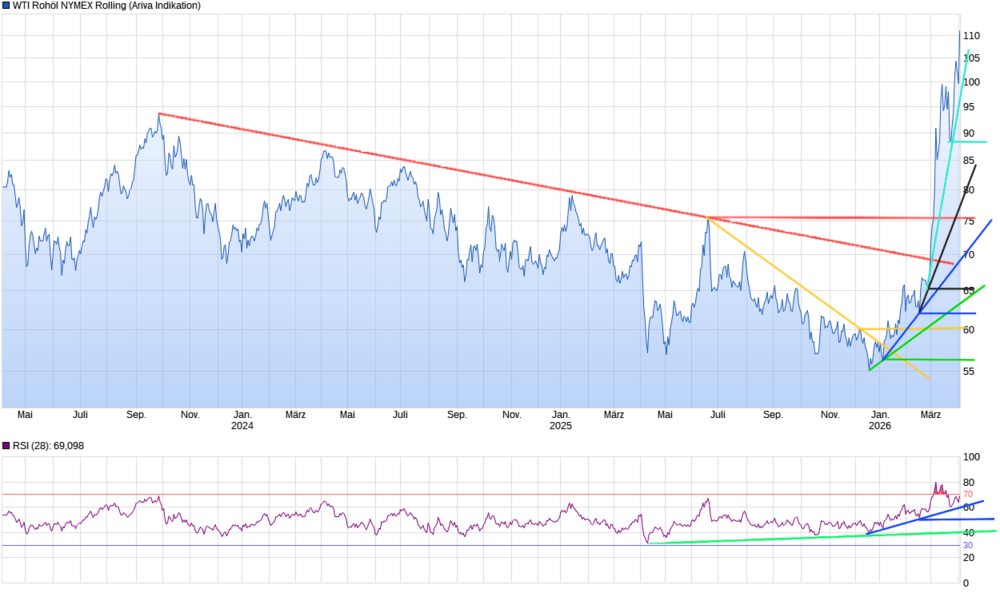1000x593 pixels.
Task: Click the 65 price axis label
Action: tap(969, 290)
